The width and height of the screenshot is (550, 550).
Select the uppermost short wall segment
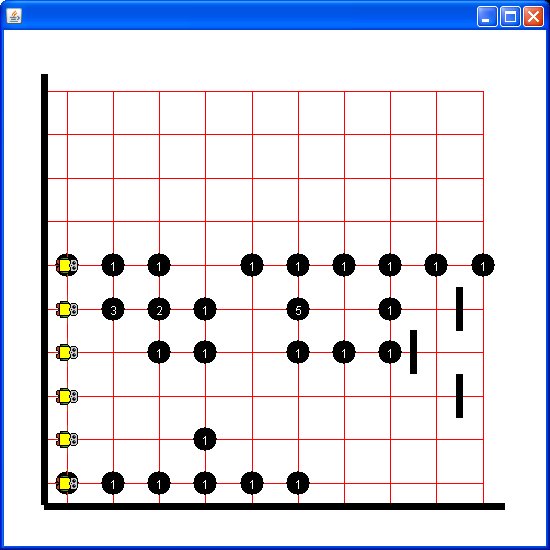tap(460, 309)
